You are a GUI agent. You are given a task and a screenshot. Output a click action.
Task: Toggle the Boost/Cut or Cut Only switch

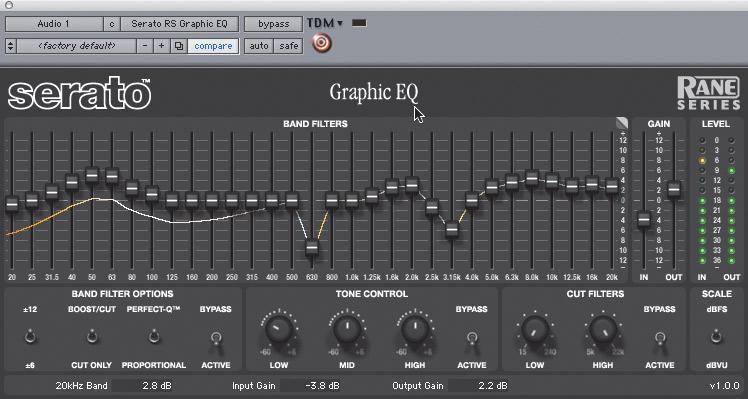(x=92, y=337)
